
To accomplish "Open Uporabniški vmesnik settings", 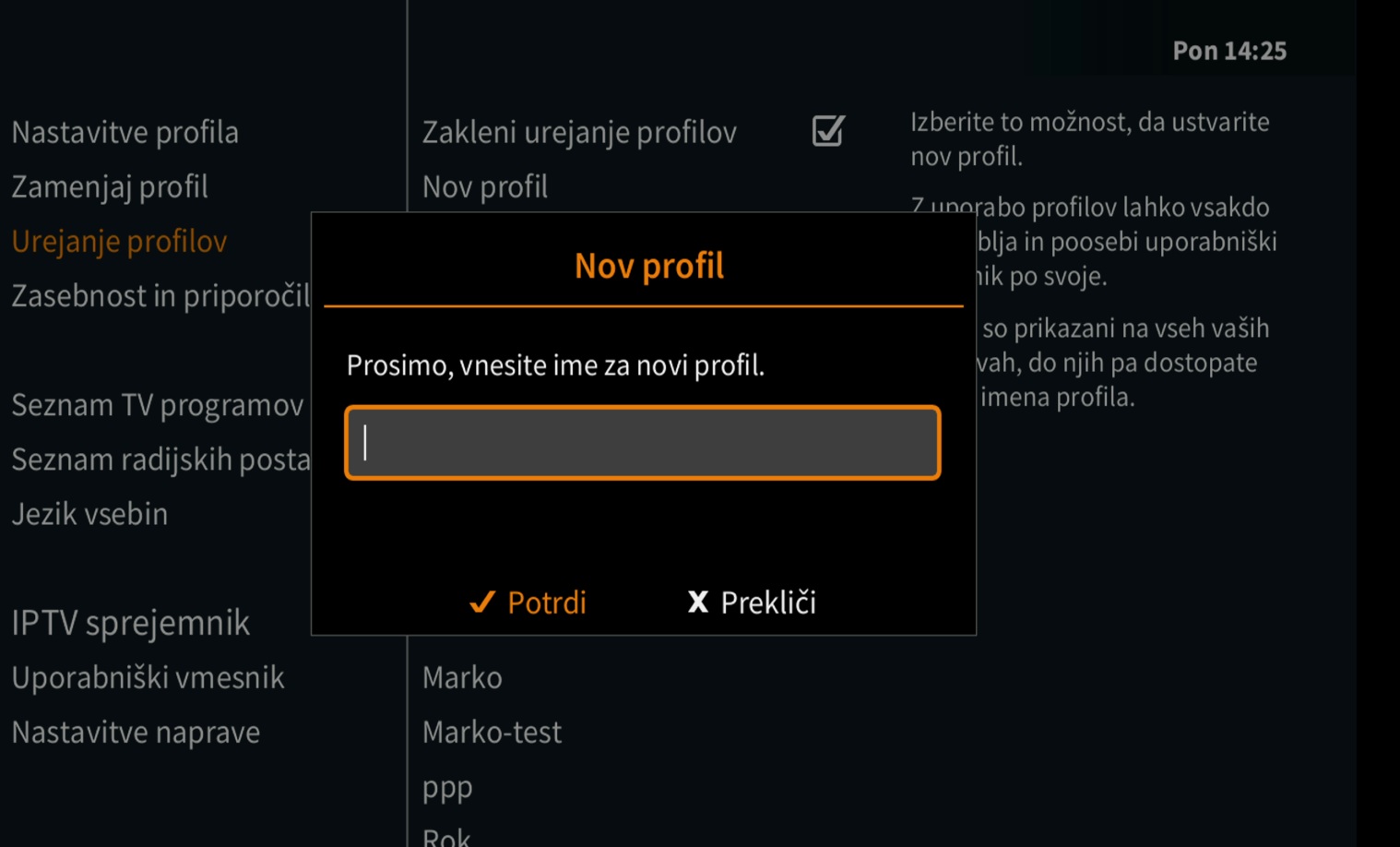I will pos(148,678).
